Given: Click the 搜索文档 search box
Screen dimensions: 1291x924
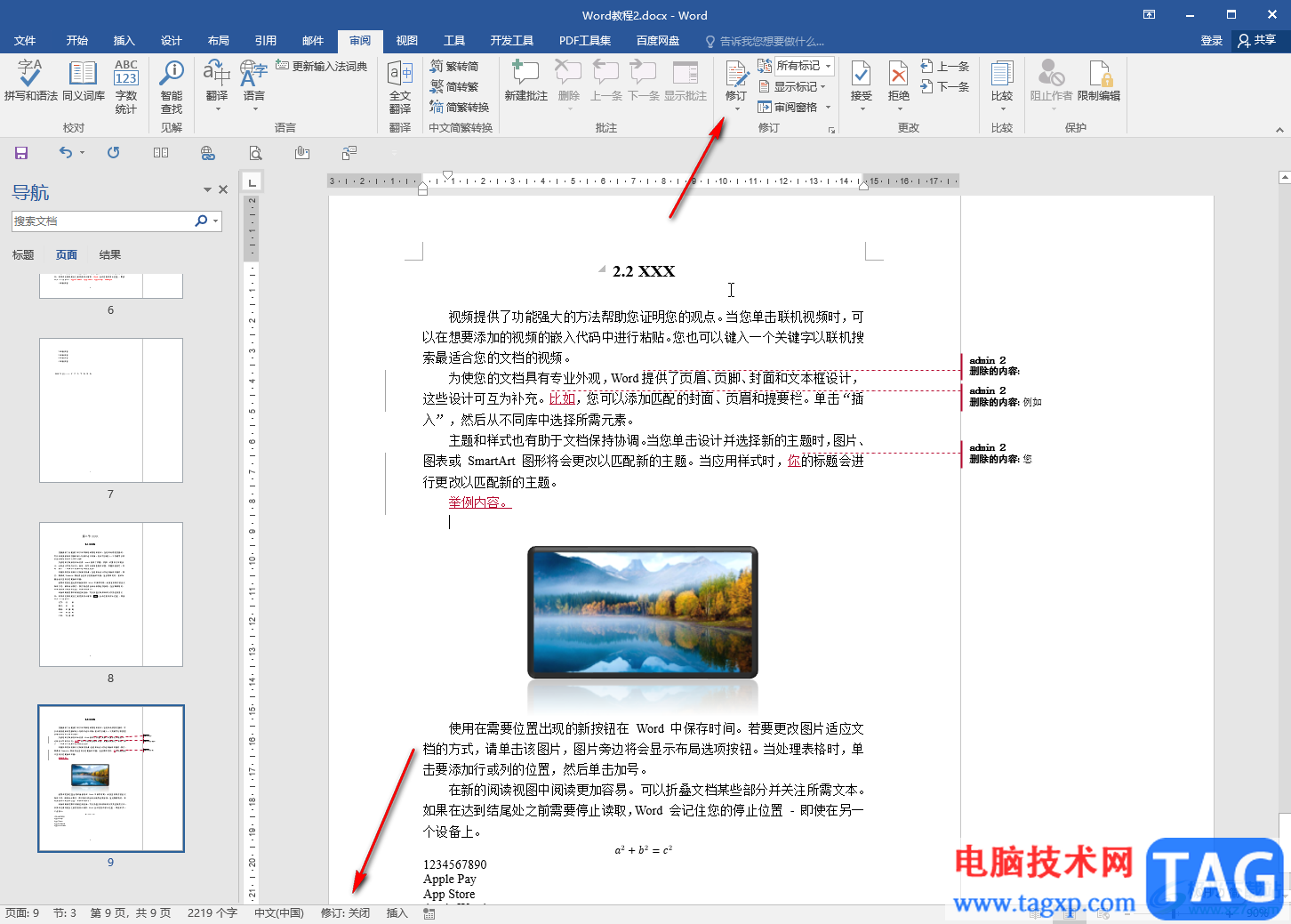Looking at the screenshot, I should coord(102,221).
